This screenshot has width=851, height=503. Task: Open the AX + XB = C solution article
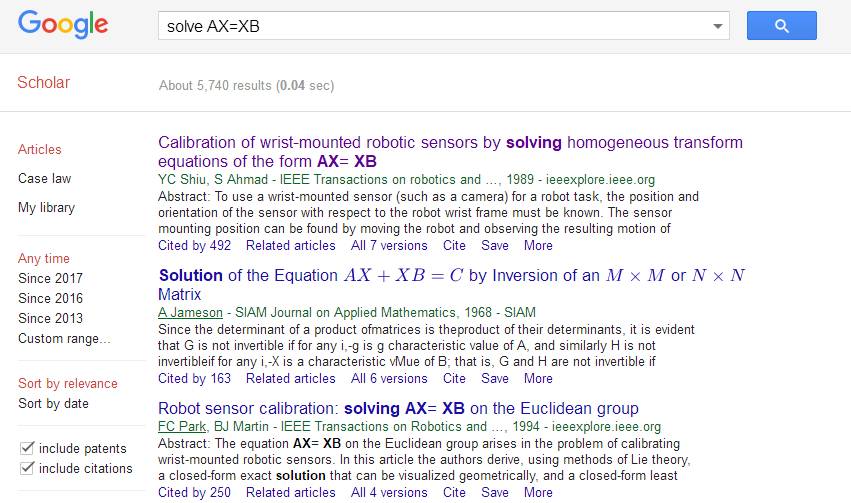click(452, 285)
